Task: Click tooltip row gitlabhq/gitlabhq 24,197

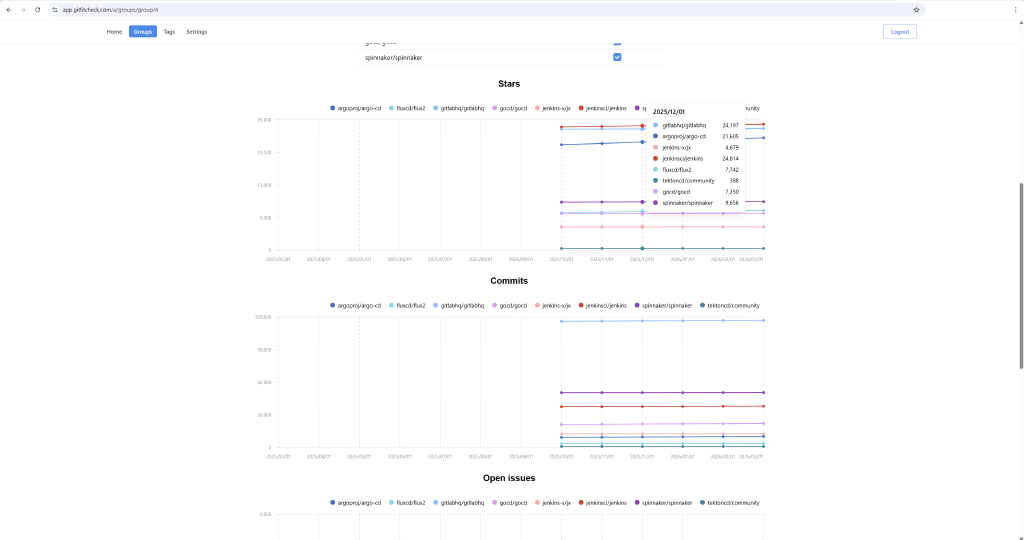Action: click(x=696, y=125)
